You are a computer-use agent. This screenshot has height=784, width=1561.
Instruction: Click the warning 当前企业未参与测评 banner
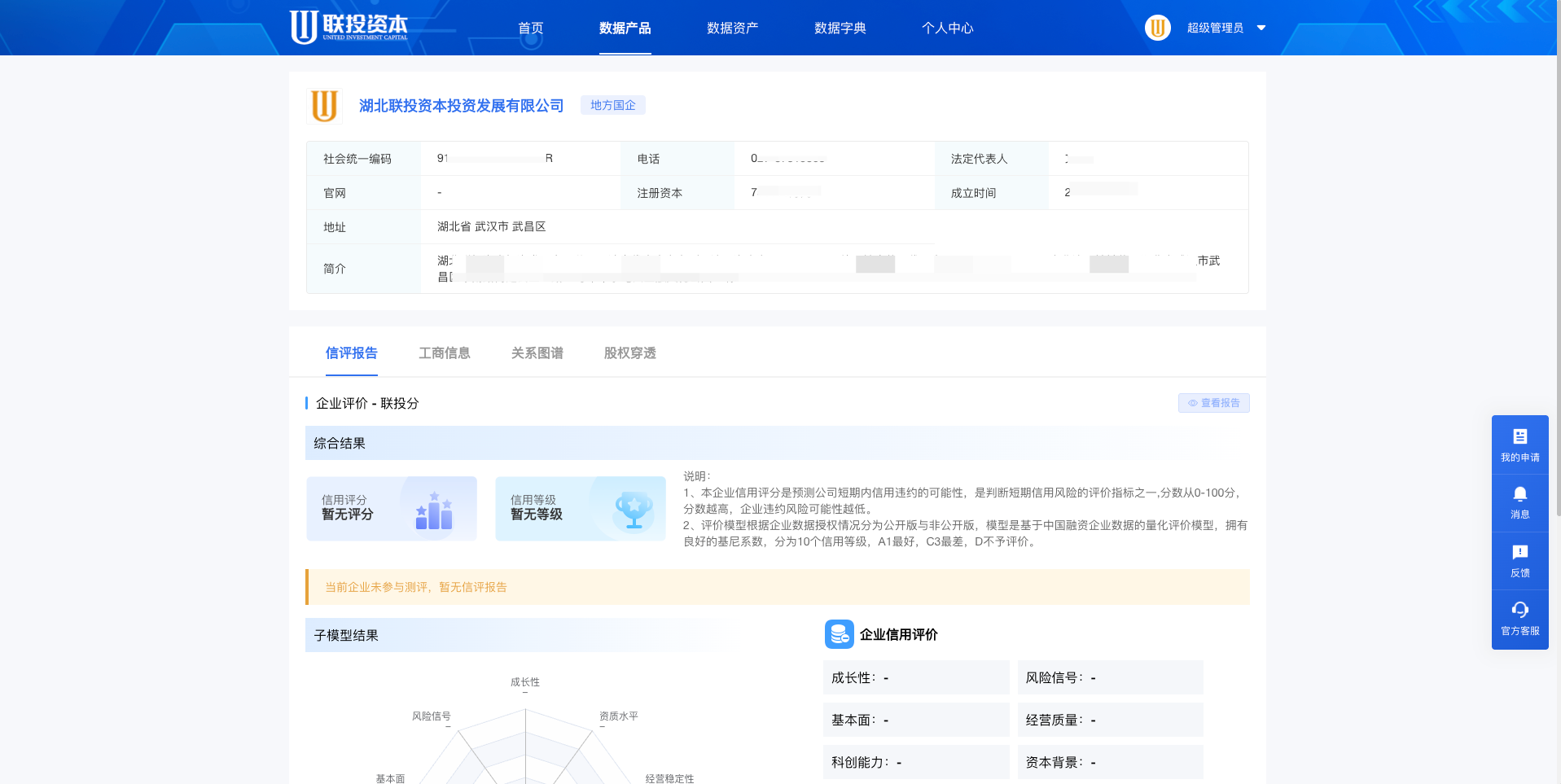click(778, 587)
